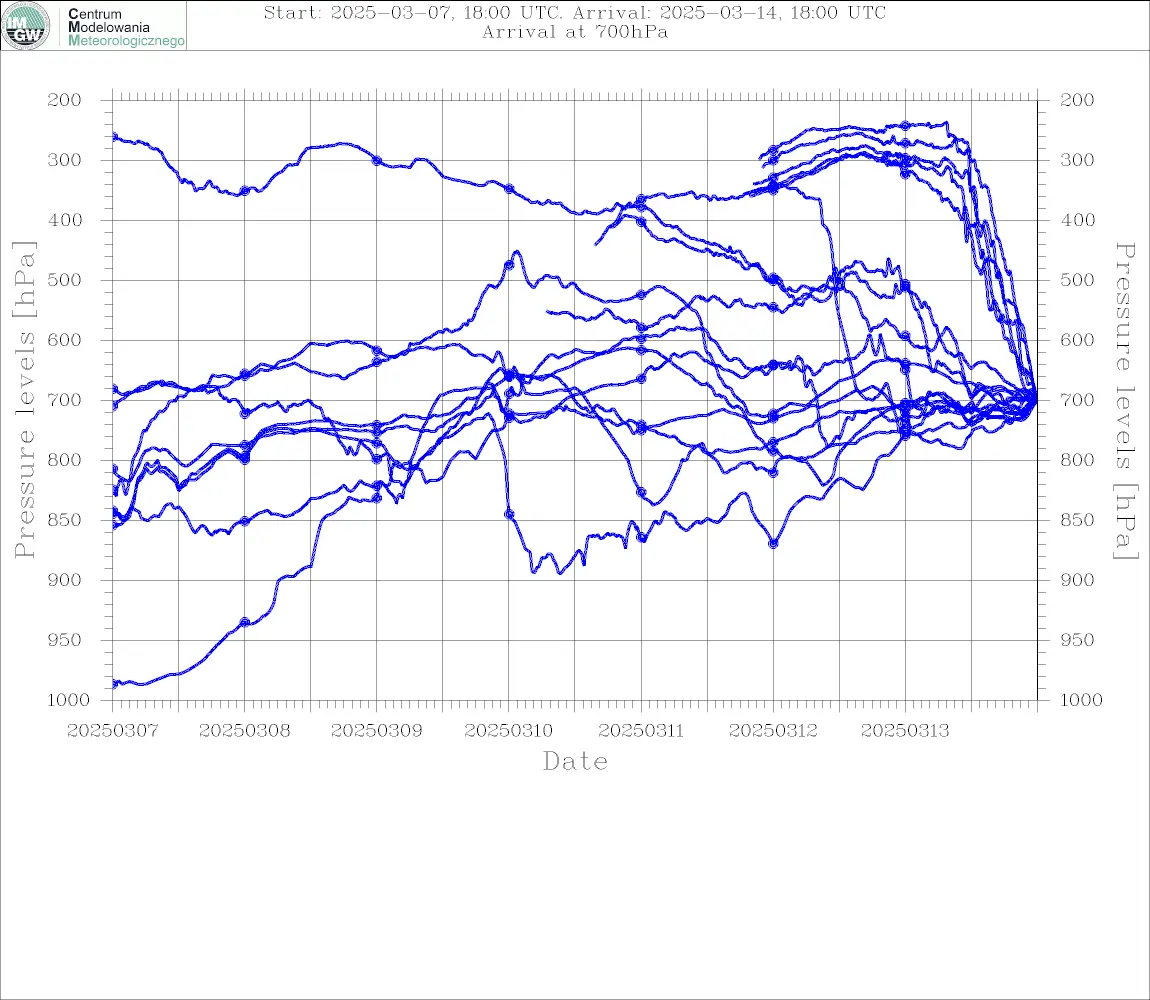
Task: Click the right 'Pressure levels [hPa]' axis title
Action: [x=1125, y=401]
